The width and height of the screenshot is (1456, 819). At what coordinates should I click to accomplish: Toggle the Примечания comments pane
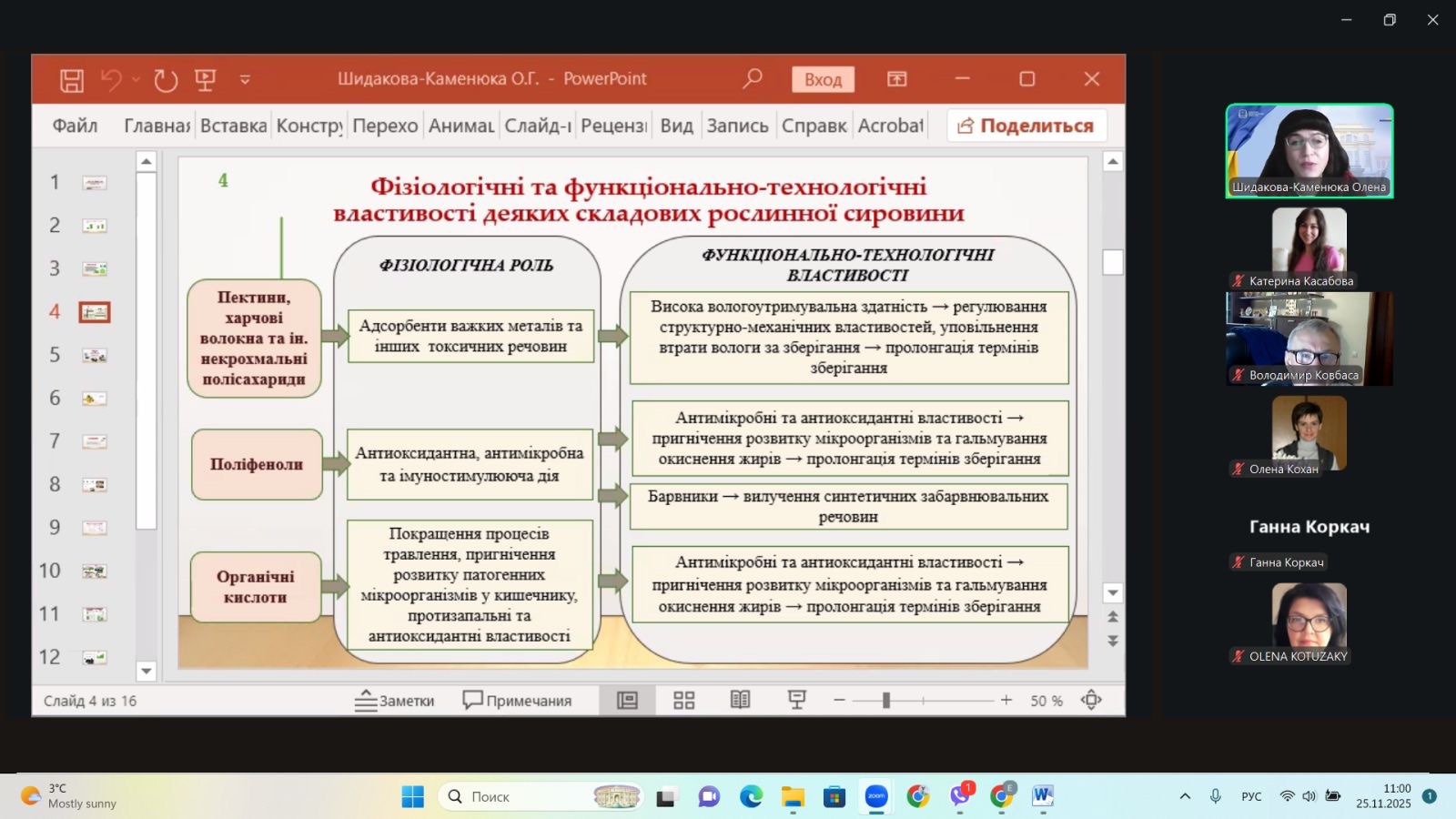click(x=517, y=700)
